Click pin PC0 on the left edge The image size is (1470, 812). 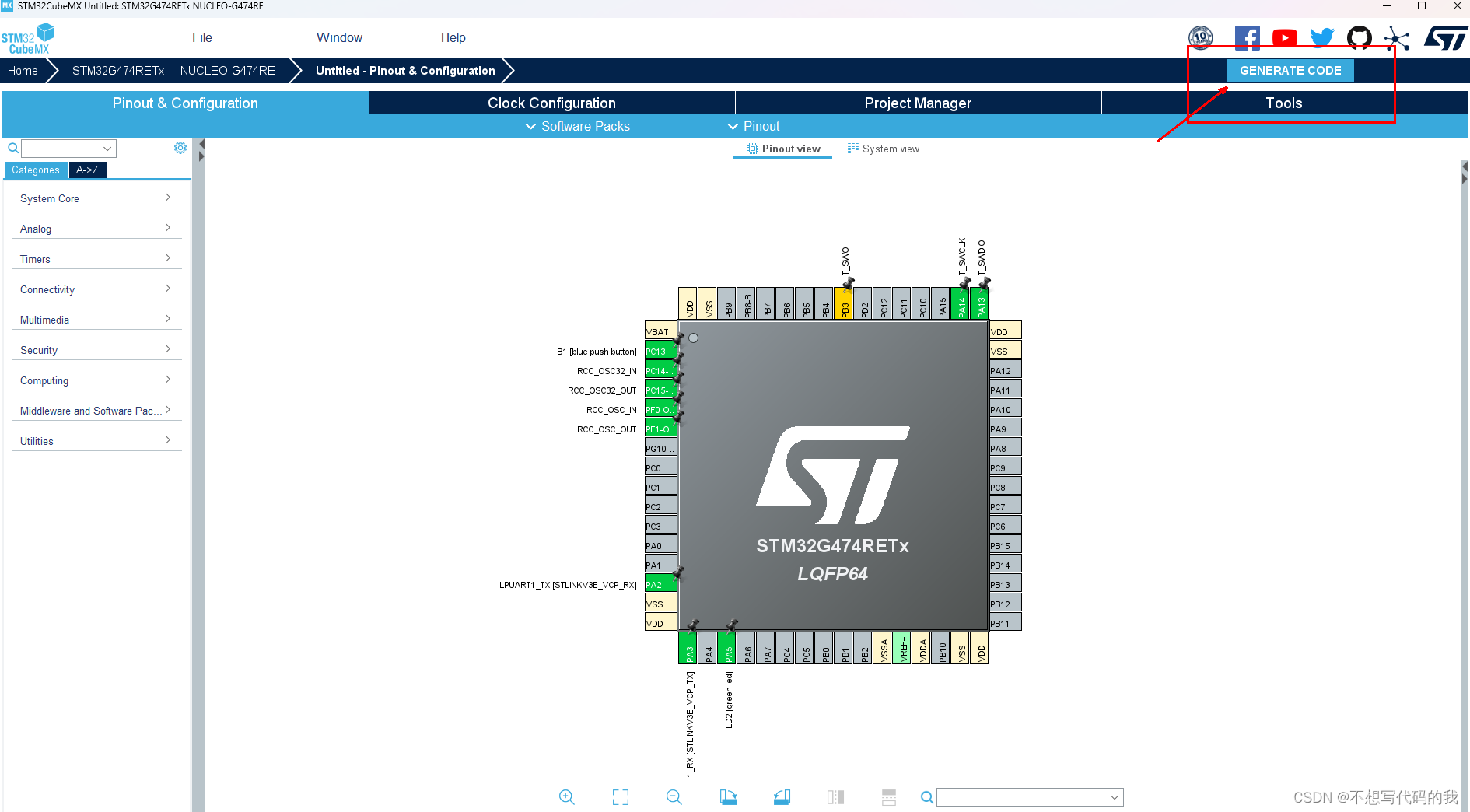pos(660,467)
